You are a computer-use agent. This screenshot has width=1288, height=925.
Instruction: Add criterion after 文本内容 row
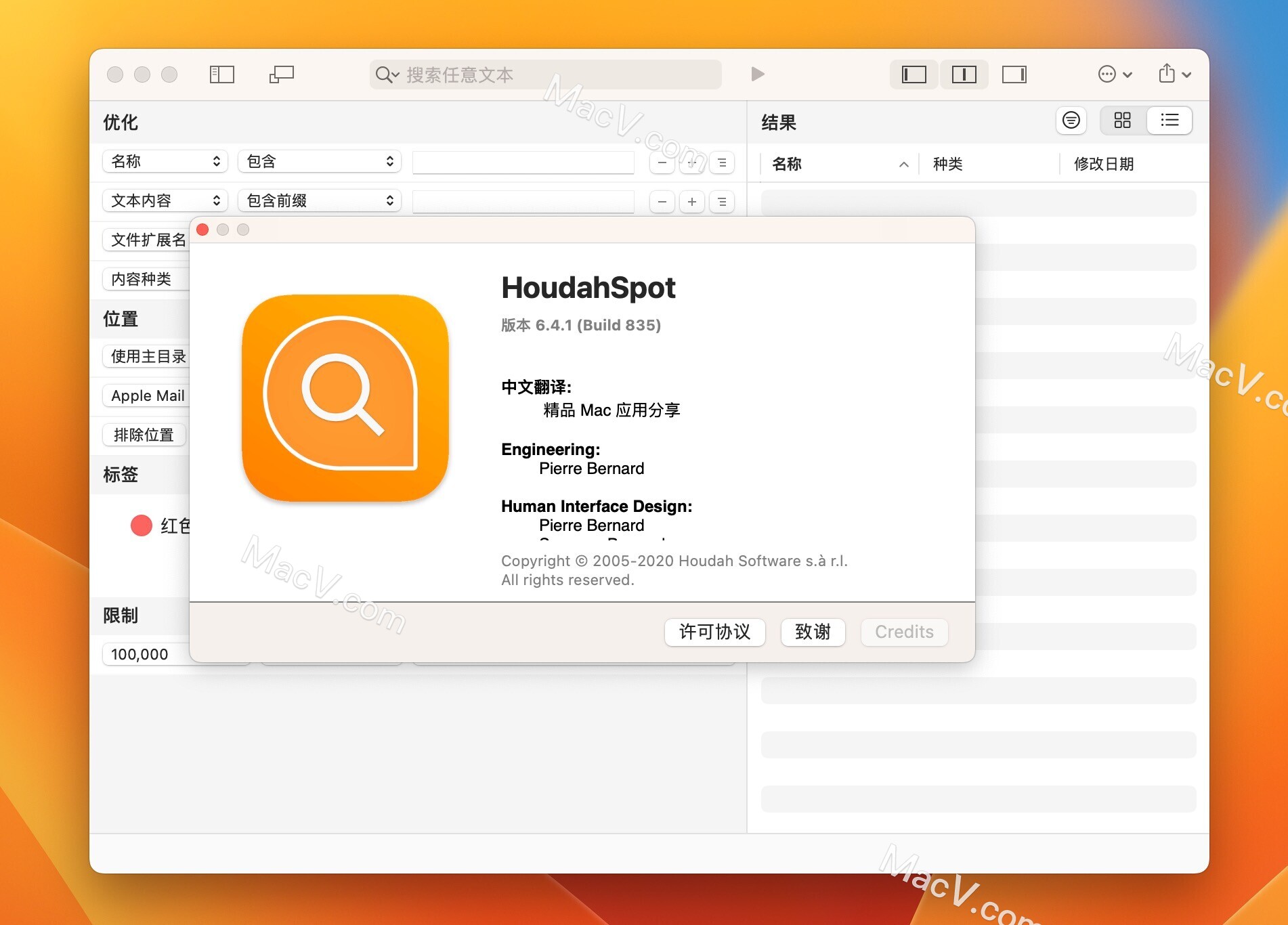pos(692,202)
